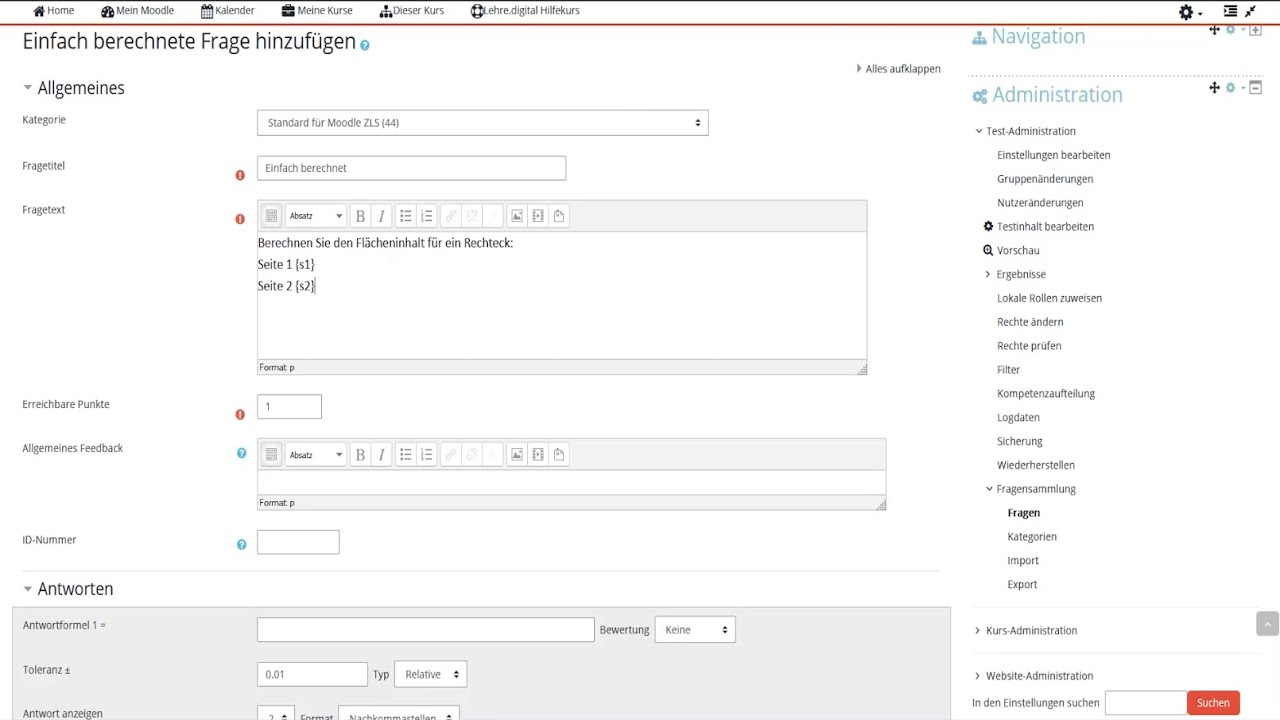Image resolution: width=1280 pixels, height=720 pixels.
Task: Open Einstellungen bearbeiten link
Action: pos(1053,155)
